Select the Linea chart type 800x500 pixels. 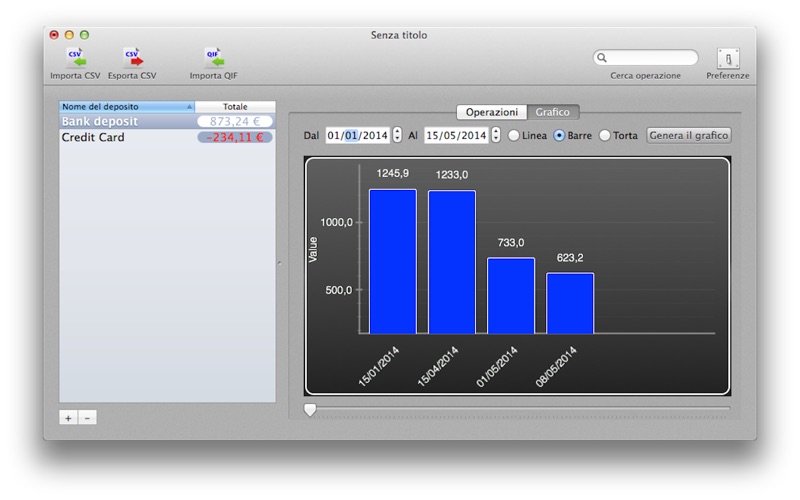point(528,136)
